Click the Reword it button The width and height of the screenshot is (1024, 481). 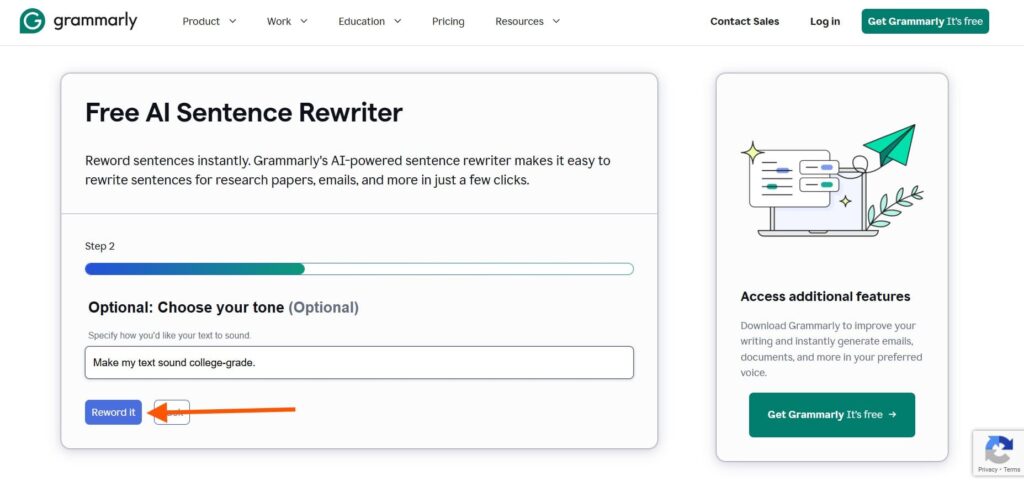point(113,412)
